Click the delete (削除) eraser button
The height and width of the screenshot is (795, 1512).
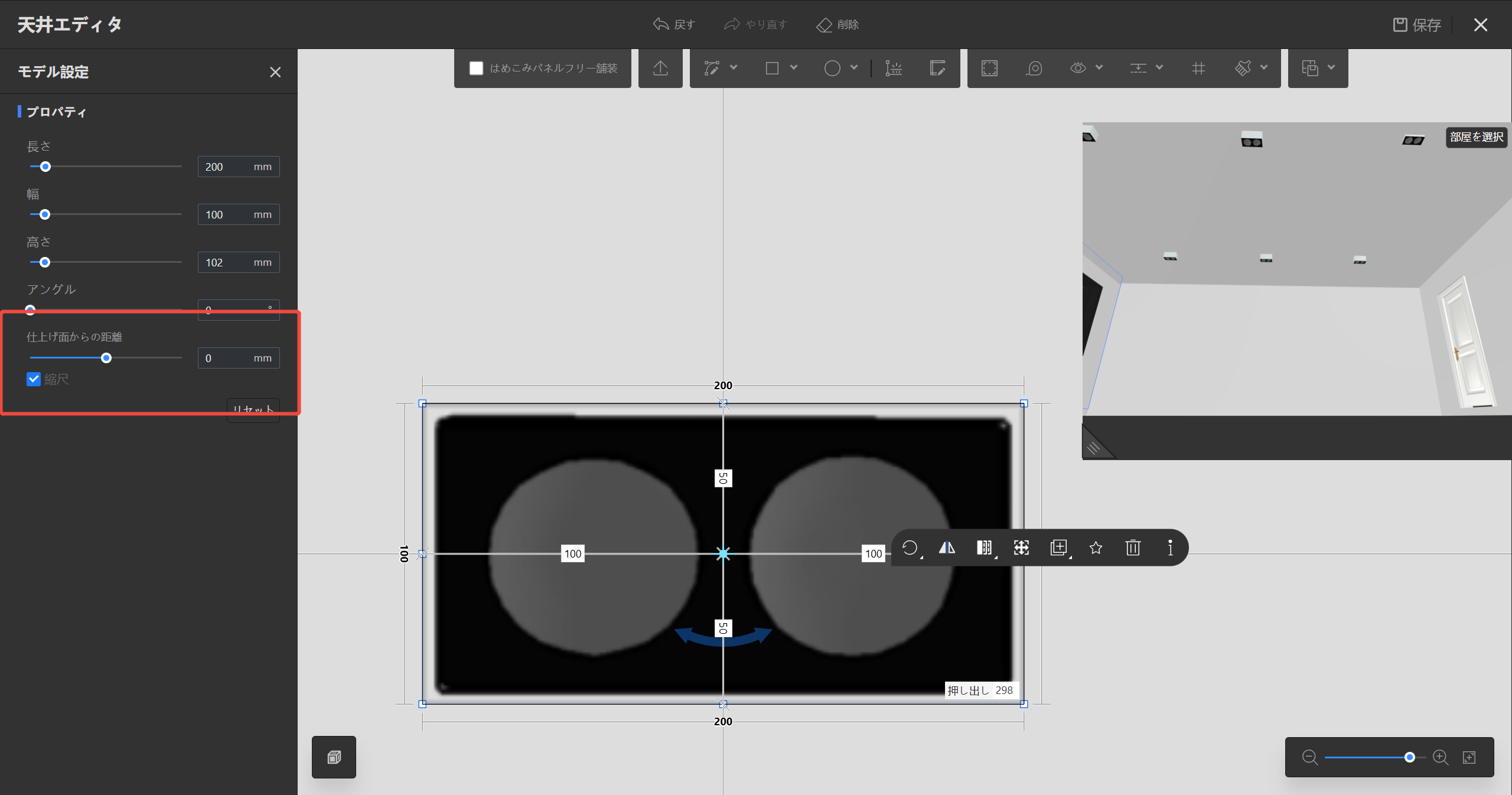click(x=838, y=24)
